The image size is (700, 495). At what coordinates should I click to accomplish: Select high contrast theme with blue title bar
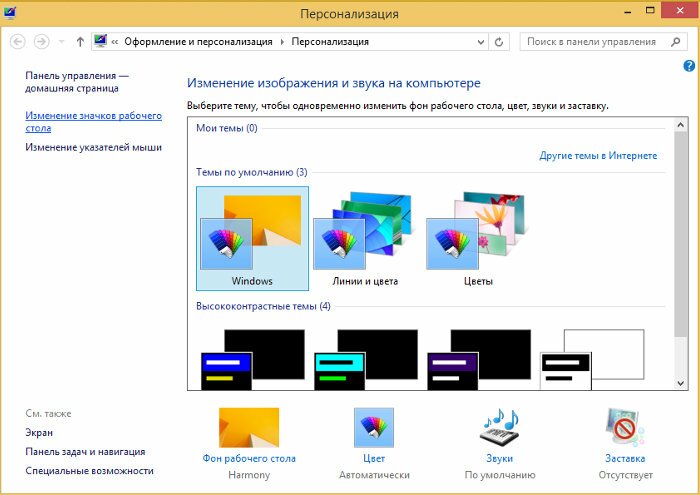click(252, 359)
